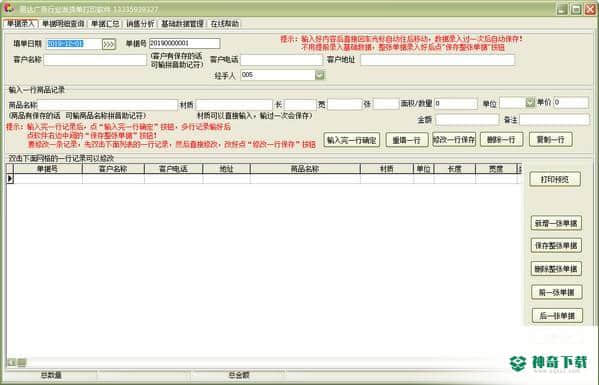Click the 客户名称 input field

tap(95, 60)
